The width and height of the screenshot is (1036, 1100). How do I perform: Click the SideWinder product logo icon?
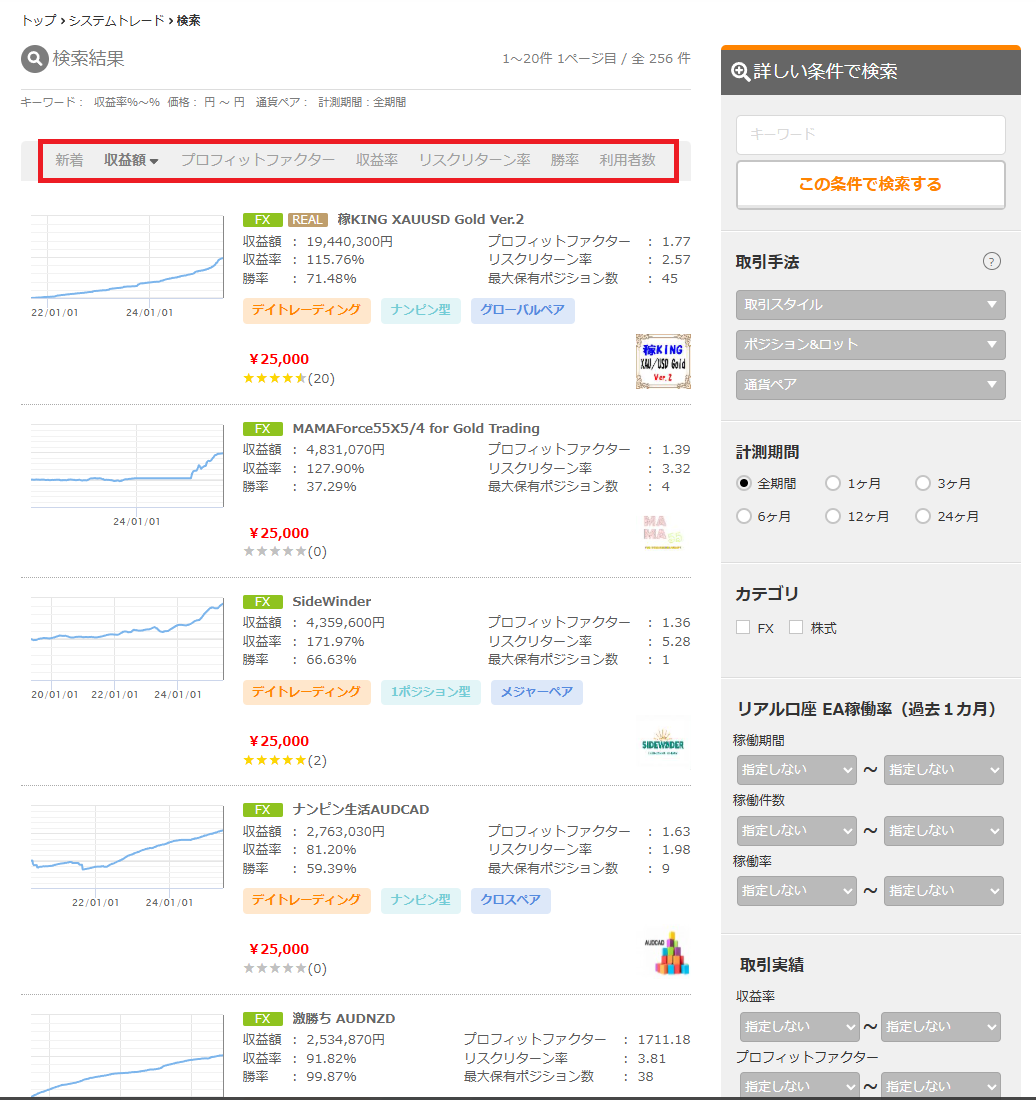[662, 741]
